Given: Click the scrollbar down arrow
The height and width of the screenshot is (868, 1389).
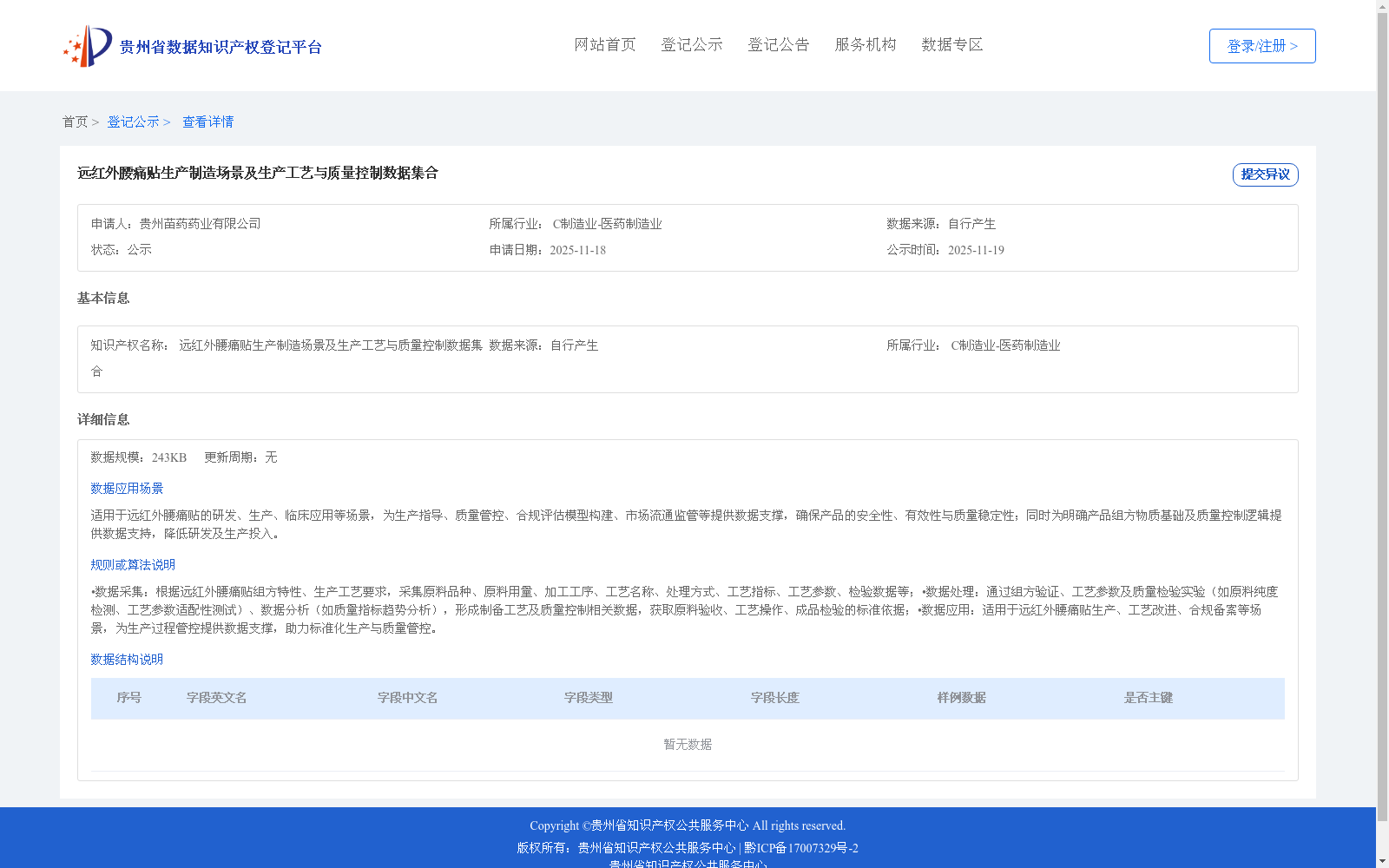Looking at the screenshot, I should 1383,861.
